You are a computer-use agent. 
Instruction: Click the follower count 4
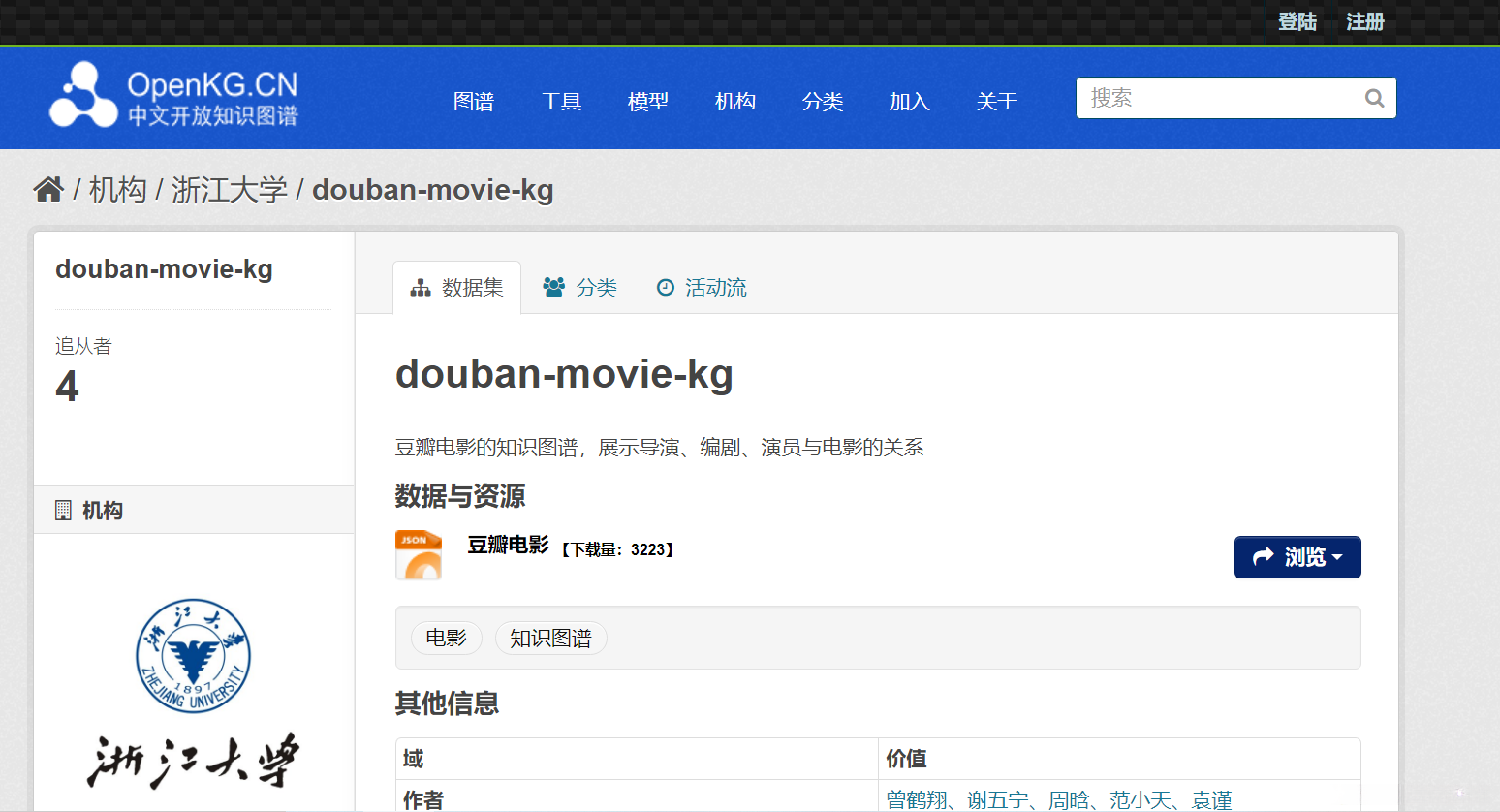(67, 387)
